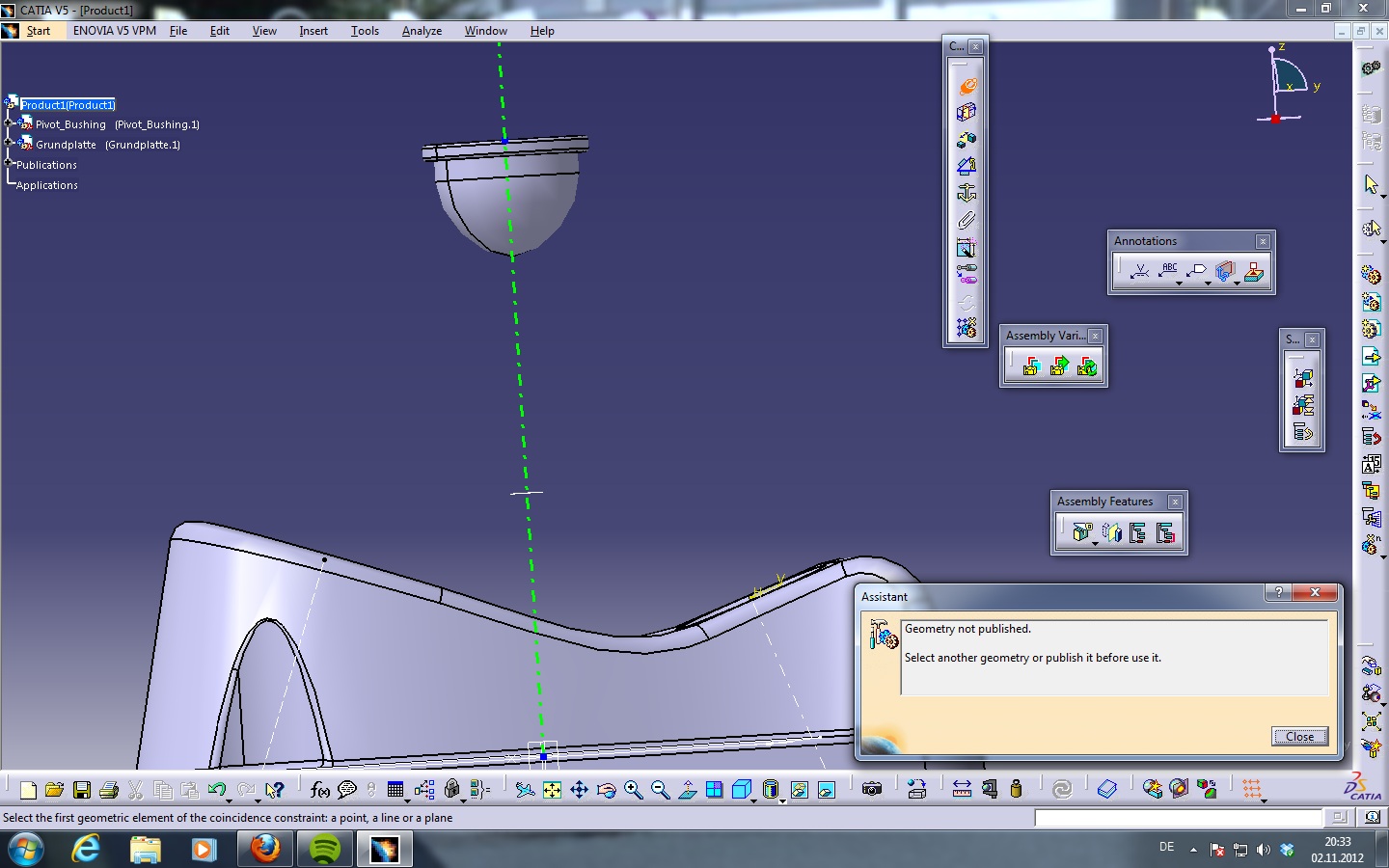
Task: Open the Window menu
Action: (486, 31)
